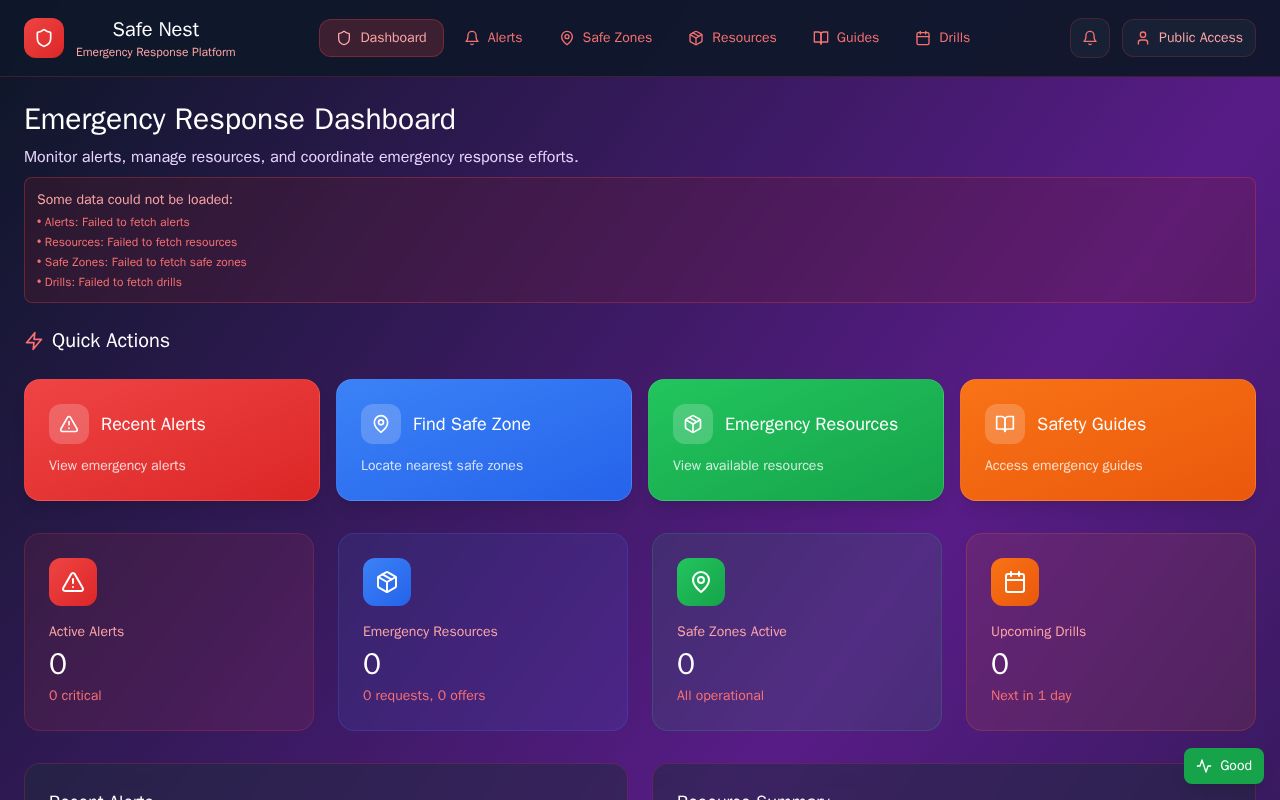Image resolution: width=1280 pixels, height=800 pixels.
Task: Click the map pin icon in Find Safe Zone card
Action: [x=381, y=424]
